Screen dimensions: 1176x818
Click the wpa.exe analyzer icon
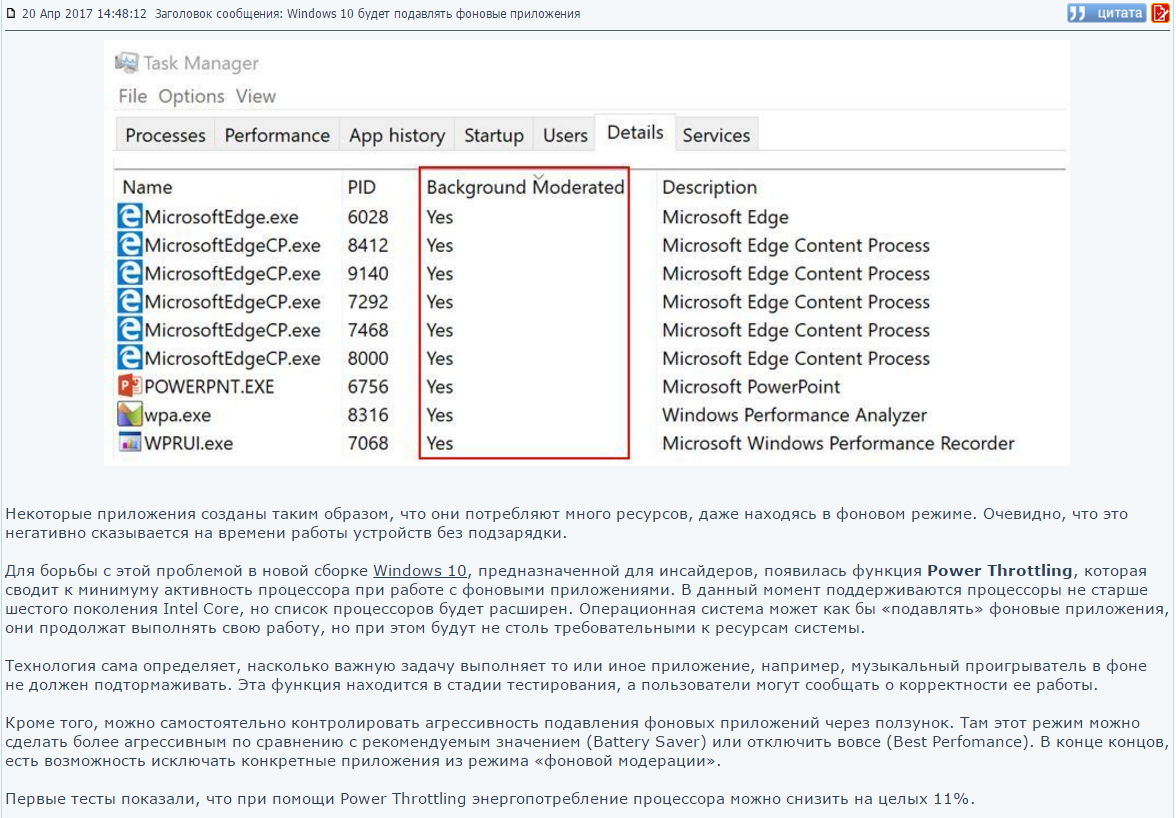click(129, 414)
